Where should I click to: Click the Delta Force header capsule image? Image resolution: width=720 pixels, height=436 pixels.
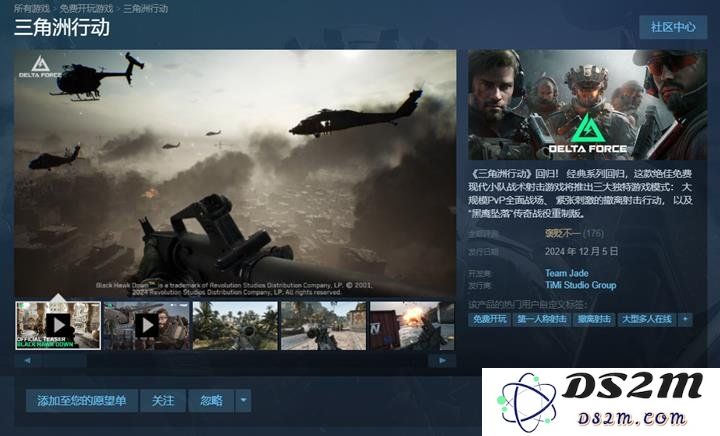tap(587, 105)
